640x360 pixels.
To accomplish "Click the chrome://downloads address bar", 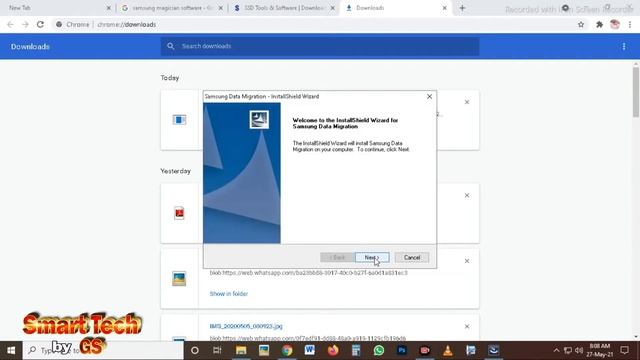I will (x=314, y=24).
